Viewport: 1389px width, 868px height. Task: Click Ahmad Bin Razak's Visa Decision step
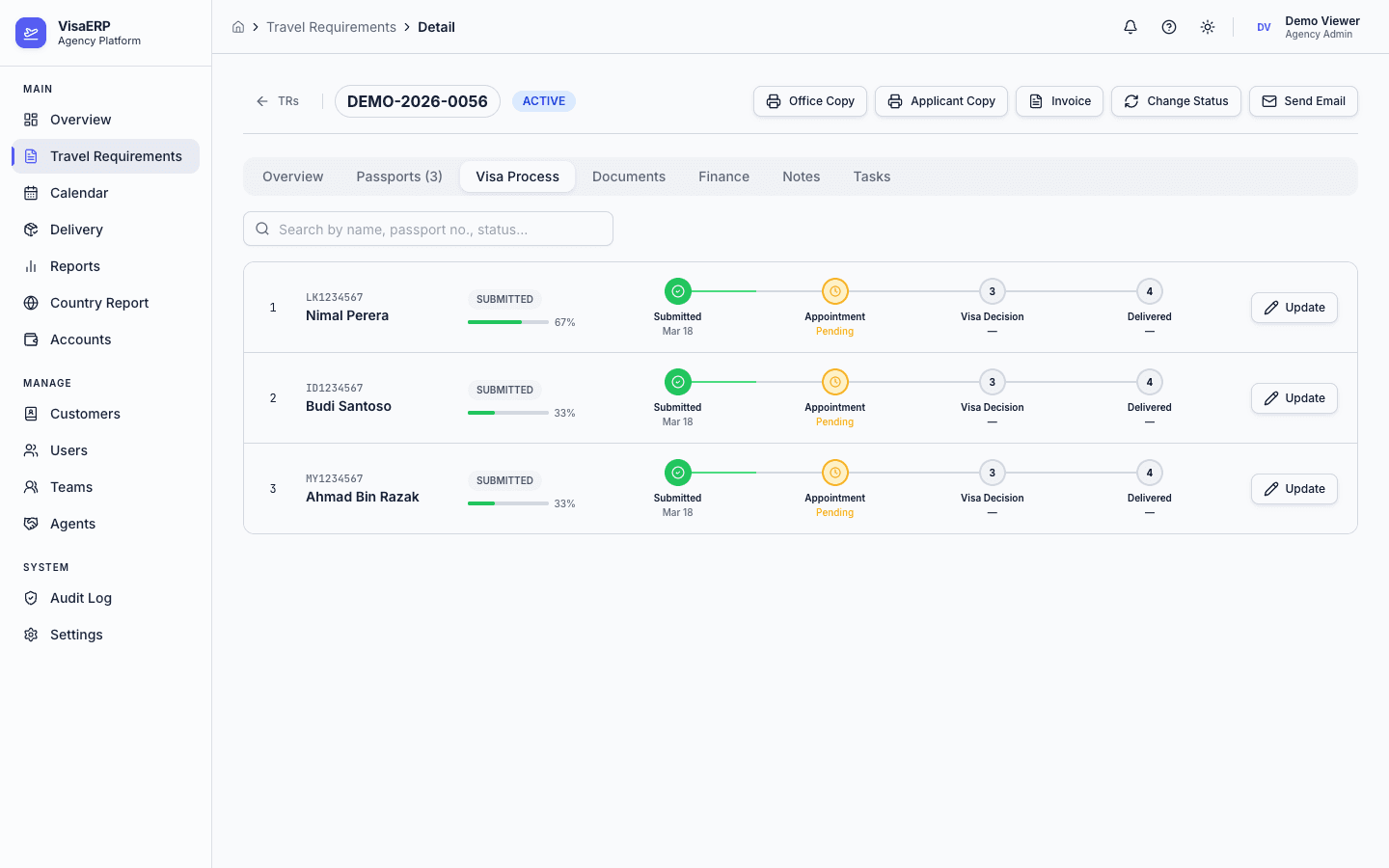tap(993, 473)
